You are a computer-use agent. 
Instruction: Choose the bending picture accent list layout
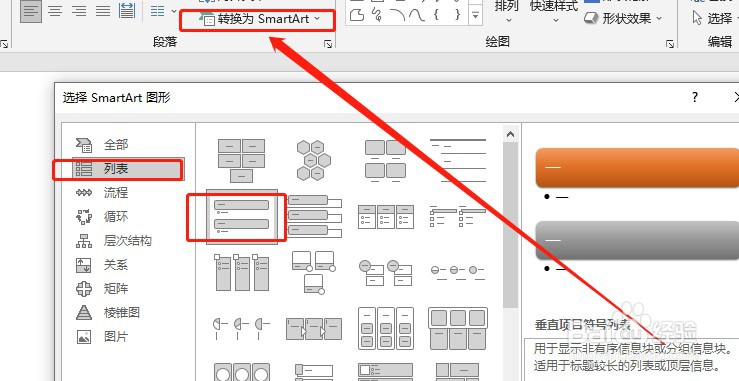click(x=314, y=272)
